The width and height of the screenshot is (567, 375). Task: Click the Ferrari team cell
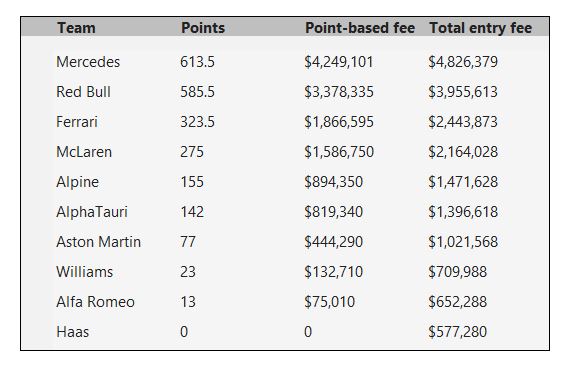tap(77, 122)
